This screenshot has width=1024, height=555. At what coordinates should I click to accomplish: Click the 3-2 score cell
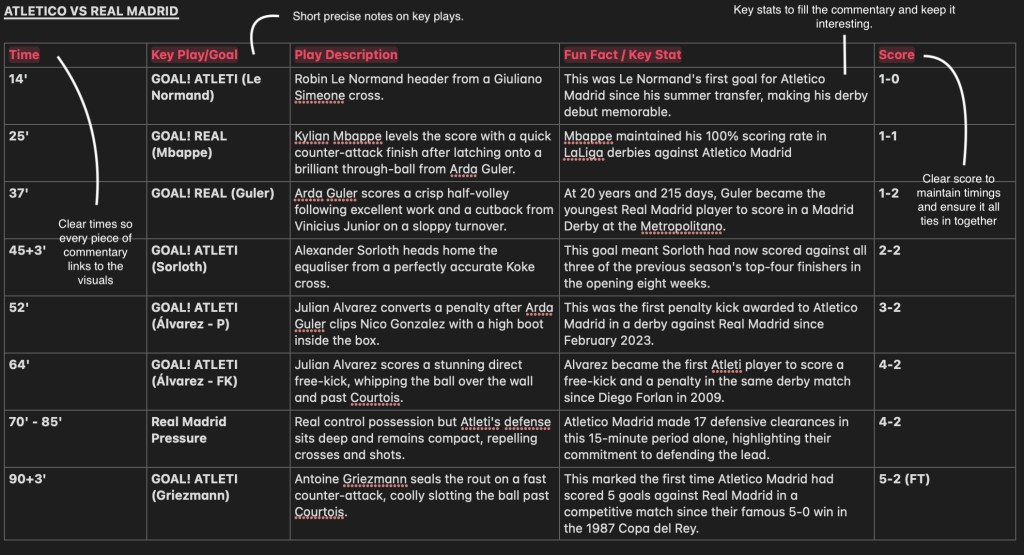tap(890, 307)
